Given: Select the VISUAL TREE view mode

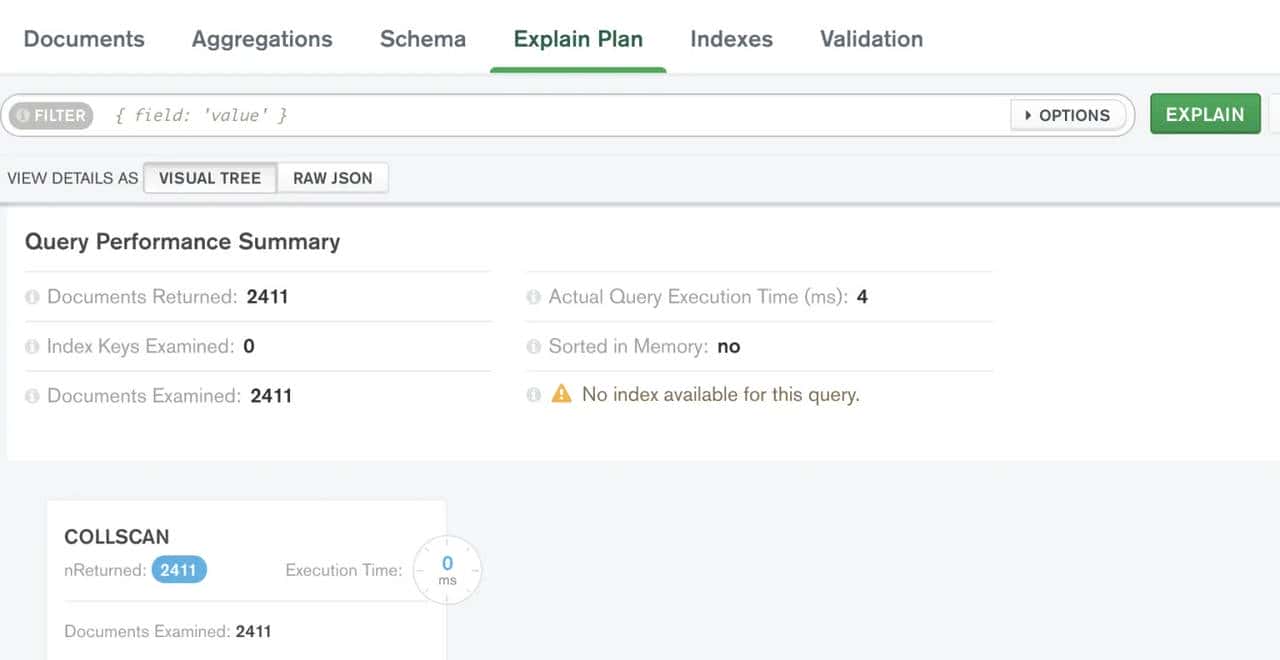Looking at the screenshot, I should coord(210,178).
